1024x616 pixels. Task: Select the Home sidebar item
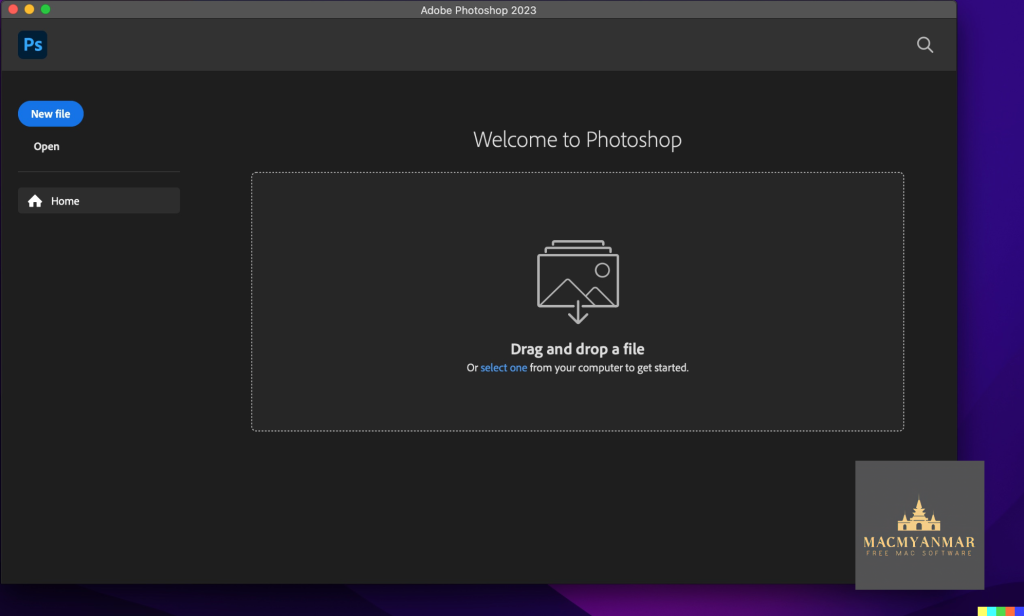(99, 201)
